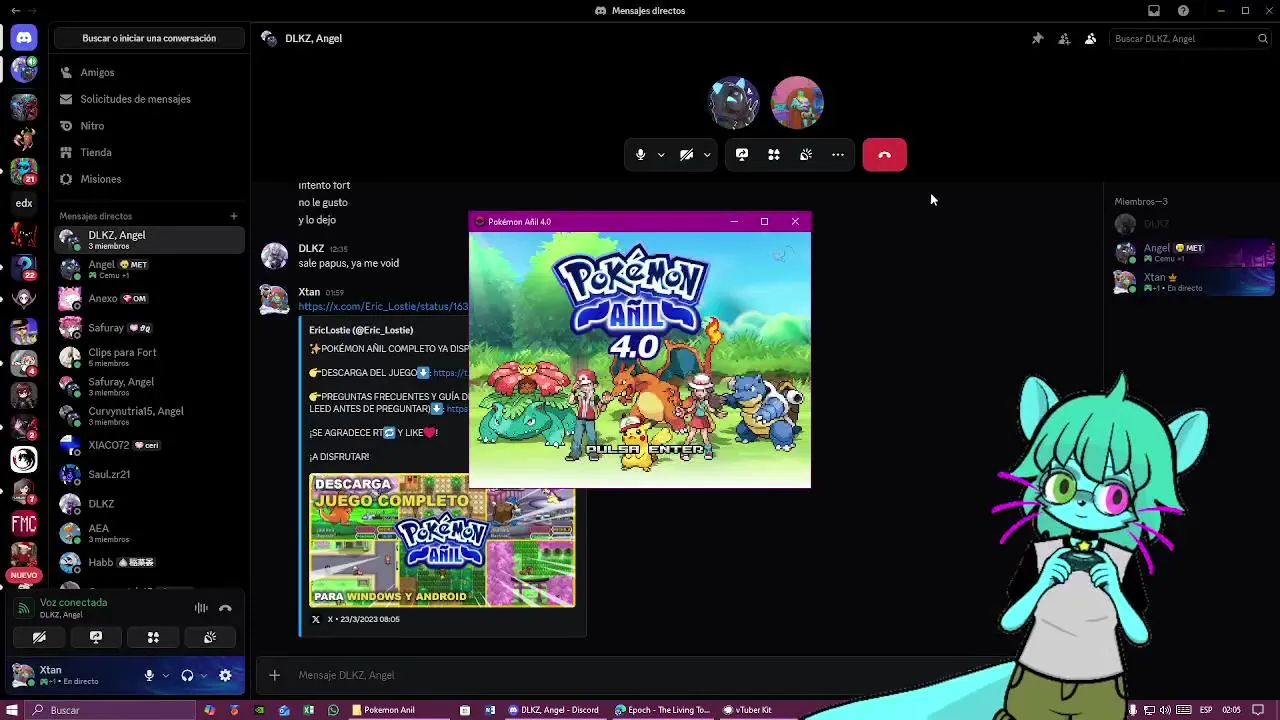Go back with the arrow in the title bar

tap(15, 10)
